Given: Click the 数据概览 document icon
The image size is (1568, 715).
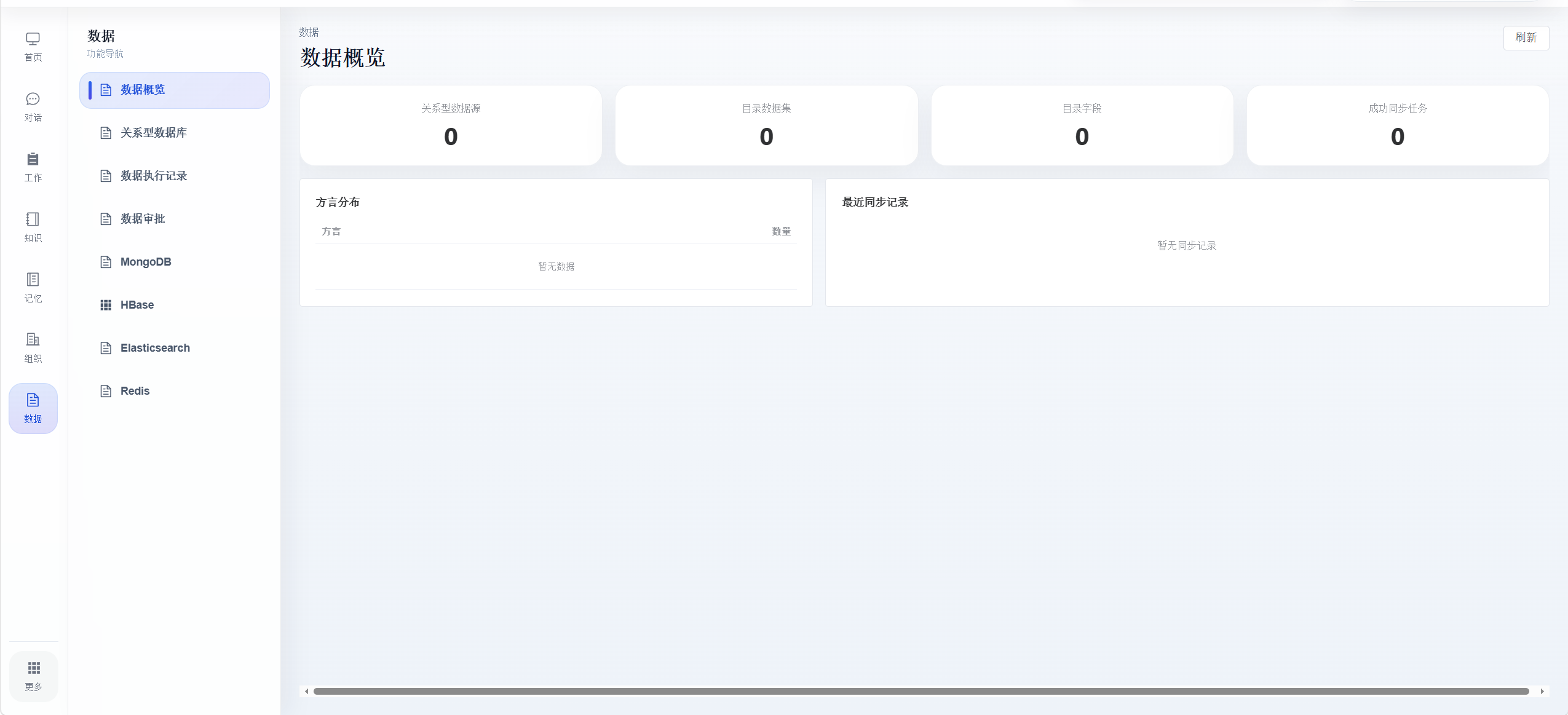Looking at the screenshot, I should click(106, 90).
